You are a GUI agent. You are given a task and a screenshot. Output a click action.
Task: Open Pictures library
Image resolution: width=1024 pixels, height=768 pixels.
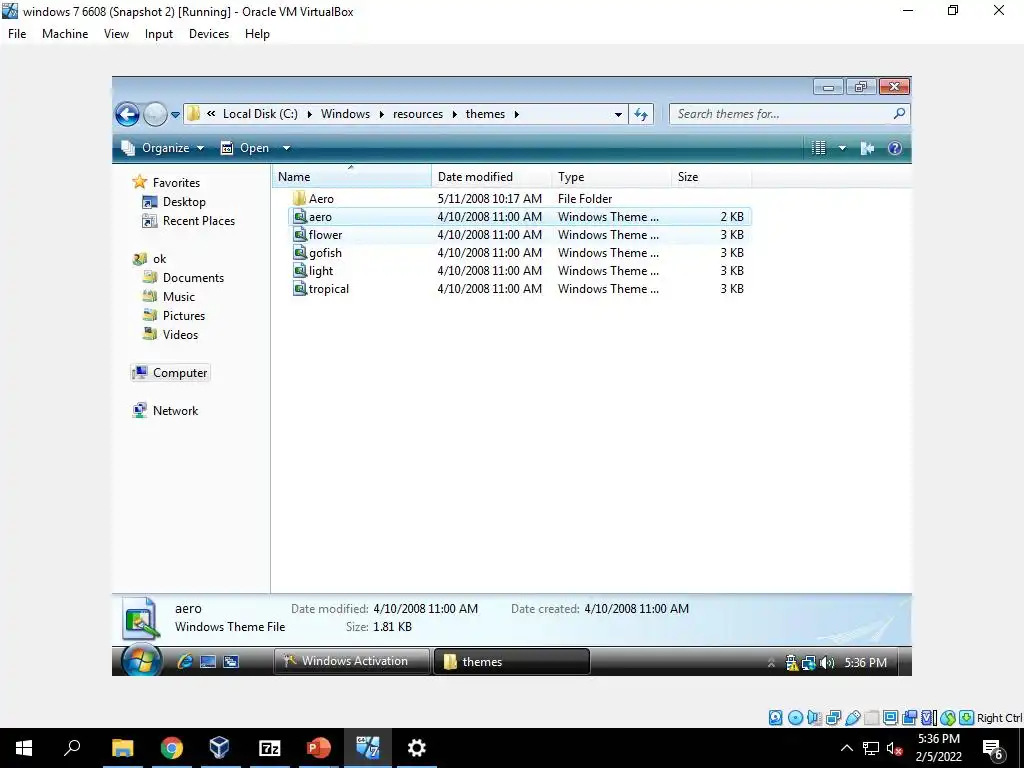174,315
